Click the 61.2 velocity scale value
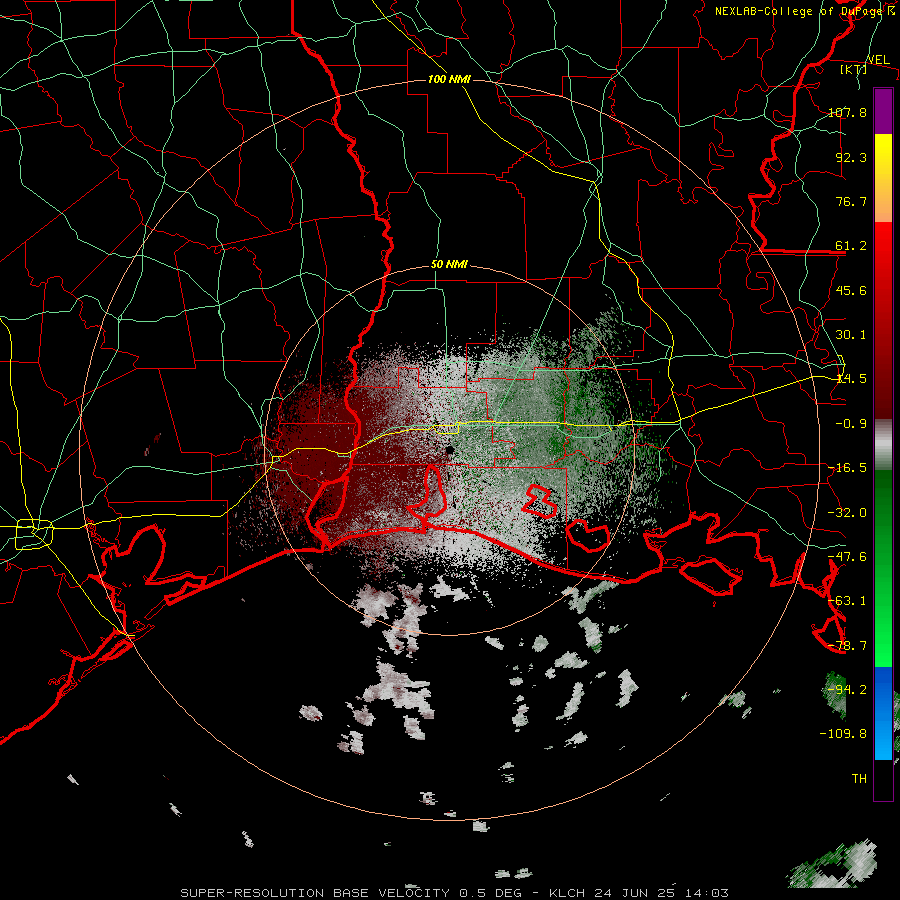900x900 pixels. point(851,246)
